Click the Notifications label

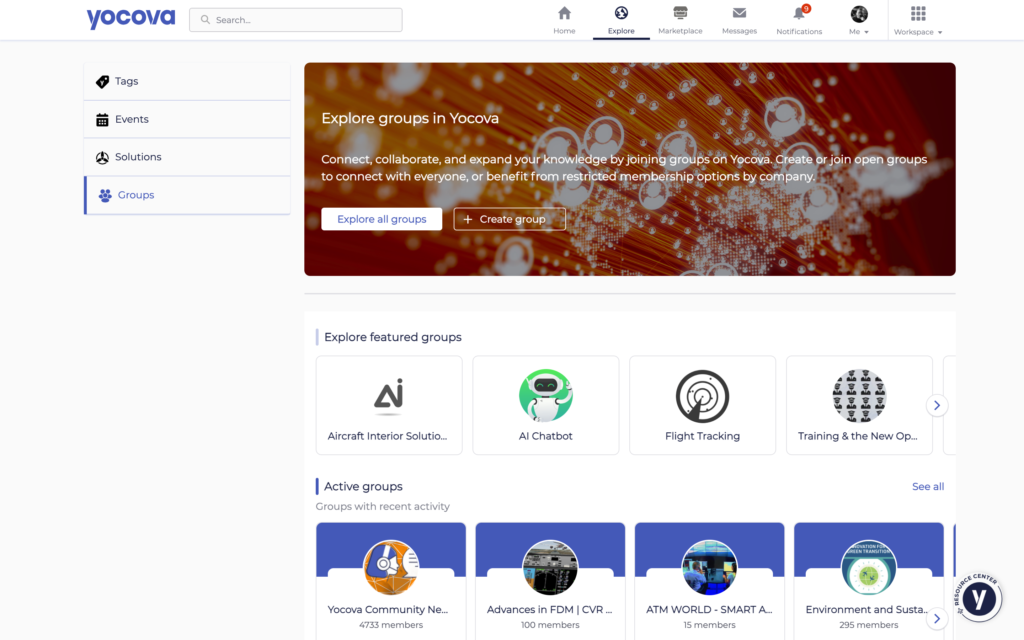click(x=799, y=31)
